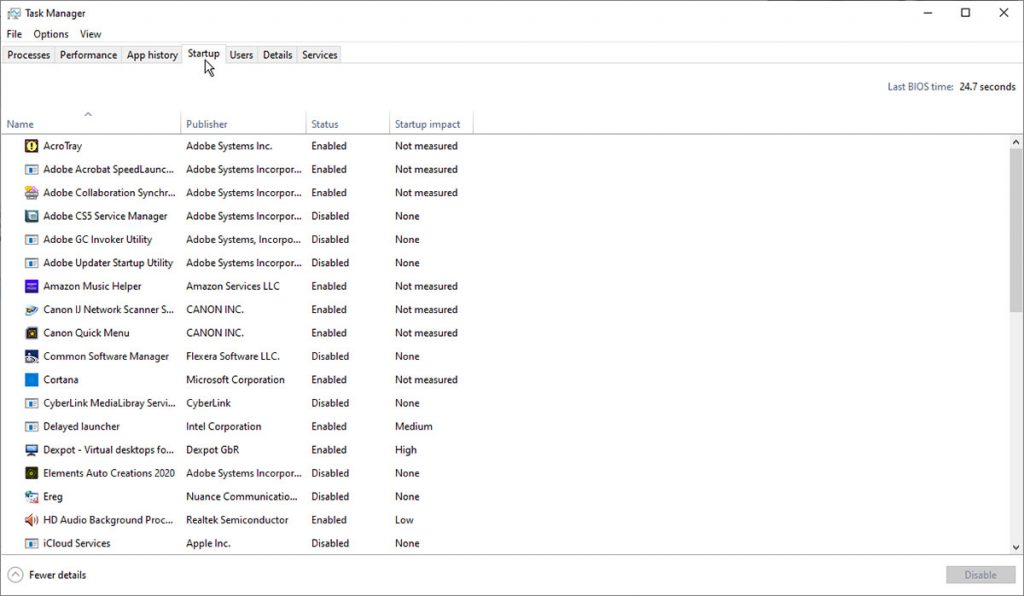Screen dimensions: 1024x596
Task: Click the Task Manager title bar icon
Action: coord(14,13)
